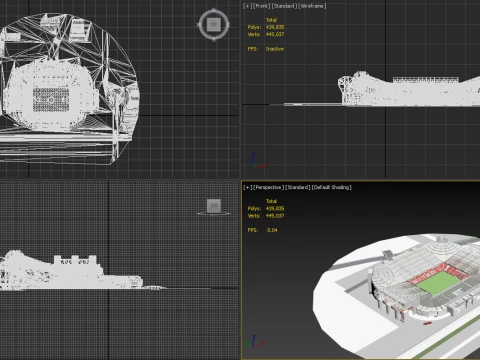Open the Perspective point-of-view label menu
The width and height of the screenshot is (480, 360).
point(269,187)
